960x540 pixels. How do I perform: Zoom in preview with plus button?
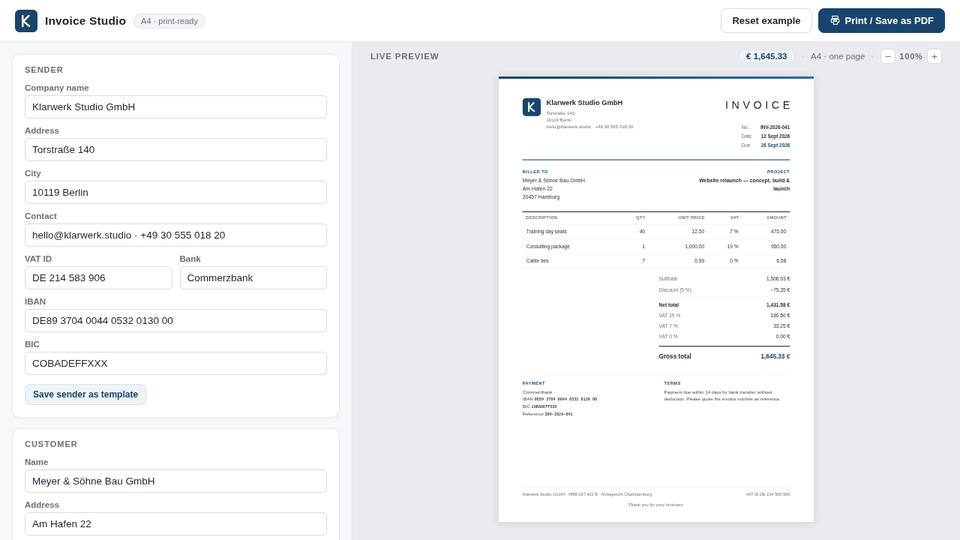(x=934, y=56)
